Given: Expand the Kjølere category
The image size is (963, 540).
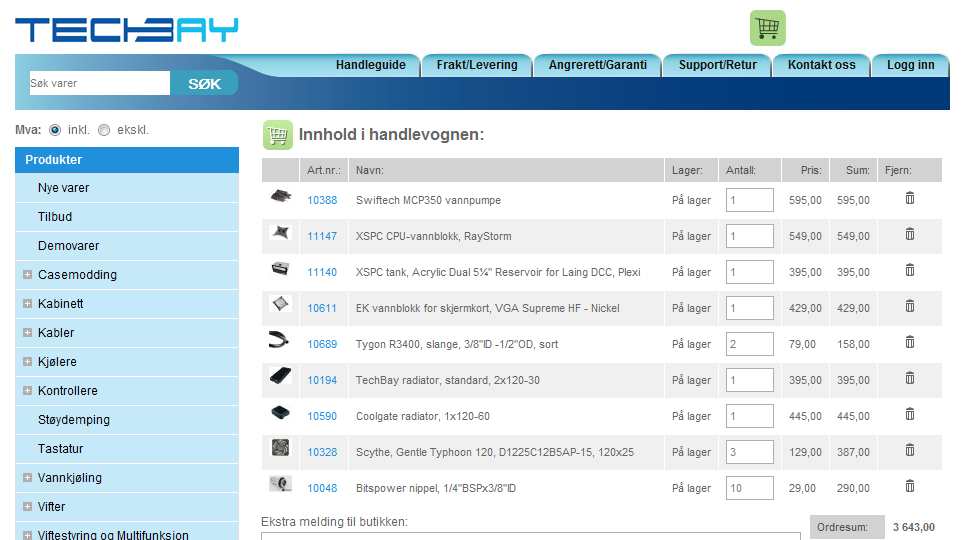Looking at the screenshot, I should [x=27, y=362].
